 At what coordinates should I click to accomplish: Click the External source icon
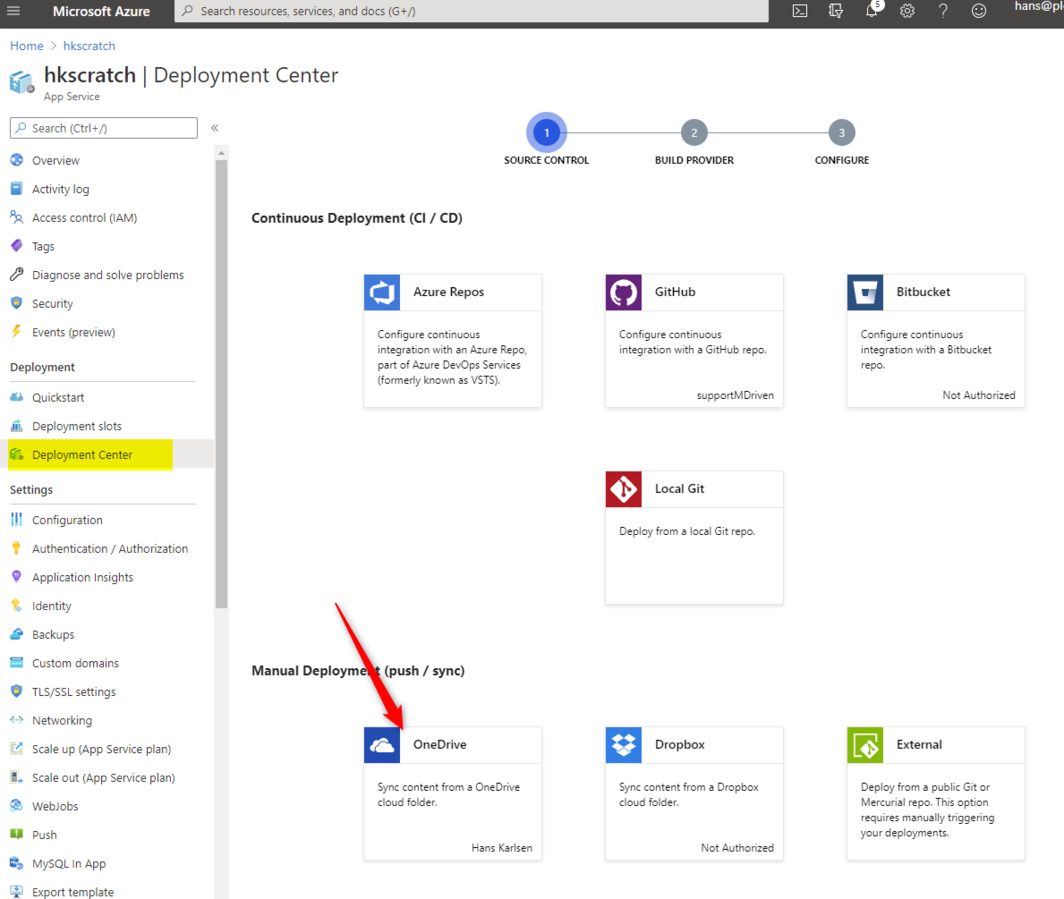tap(865, 745)
